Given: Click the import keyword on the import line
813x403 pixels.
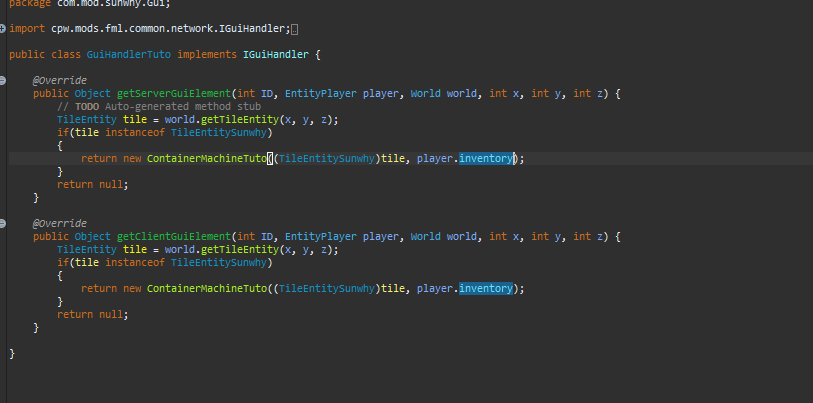Looking at the screenshot, I should pos(28,28).
